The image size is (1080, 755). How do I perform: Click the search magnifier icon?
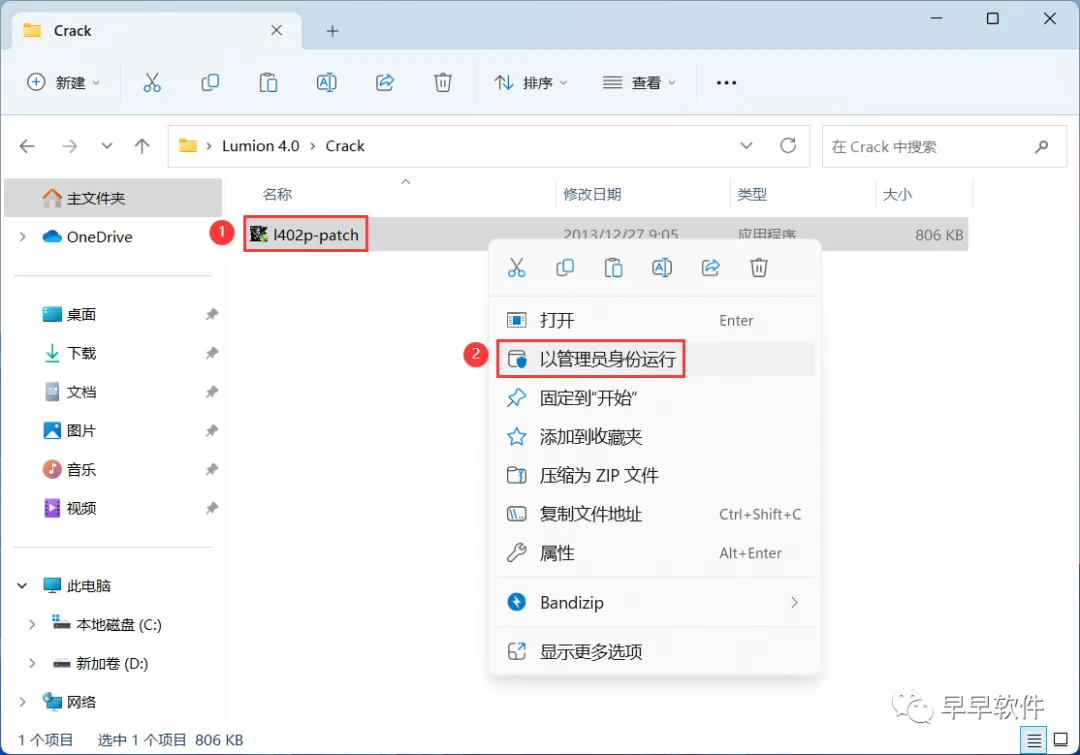1041,146
